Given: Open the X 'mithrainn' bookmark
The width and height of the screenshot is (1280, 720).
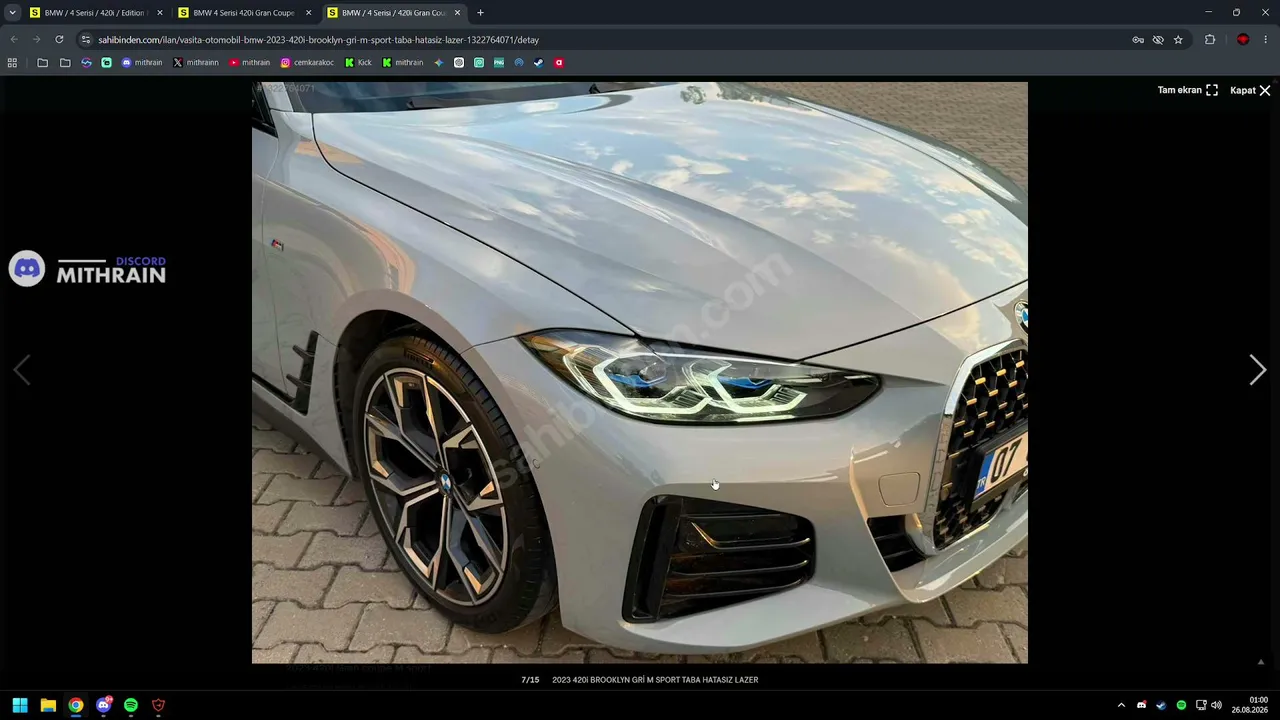Looking at the screenshot, I should pos(196,62).
